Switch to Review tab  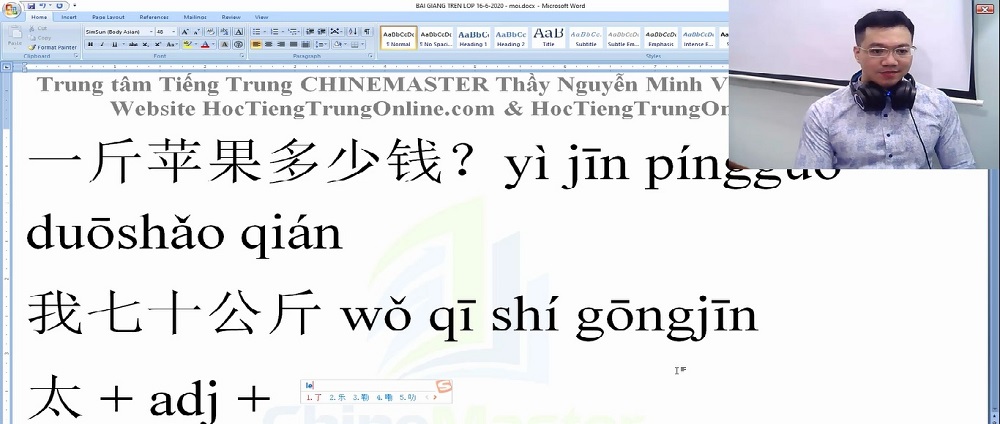tap(231, 17)
